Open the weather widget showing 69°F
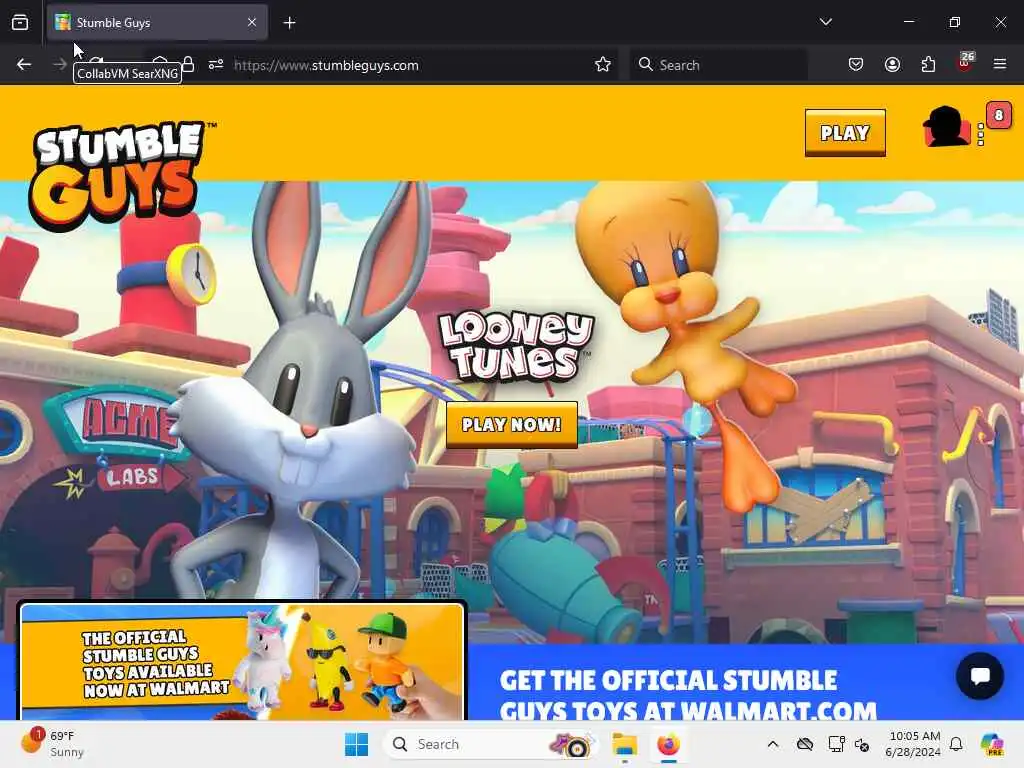Screen dimensions: 1024x768 [52, 743]
